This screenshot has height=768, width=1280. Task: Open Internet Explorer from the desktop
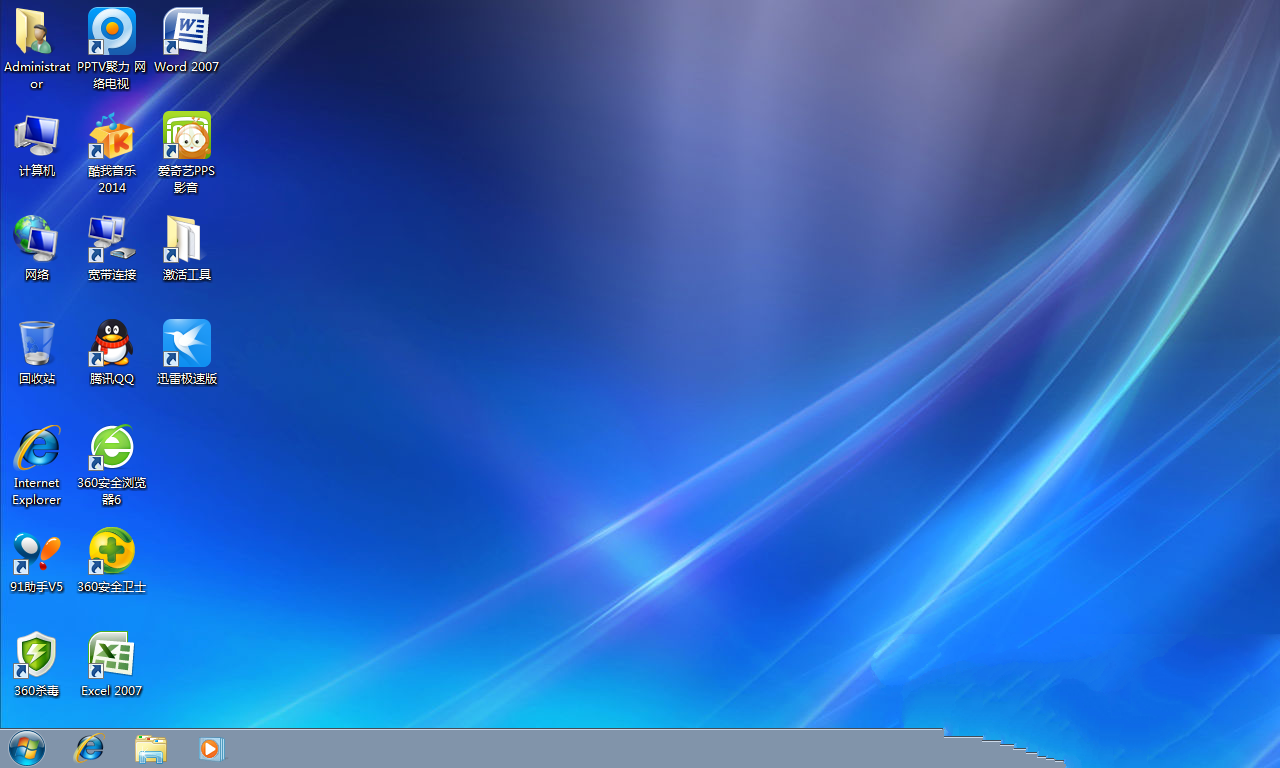(x=36, y=447)
